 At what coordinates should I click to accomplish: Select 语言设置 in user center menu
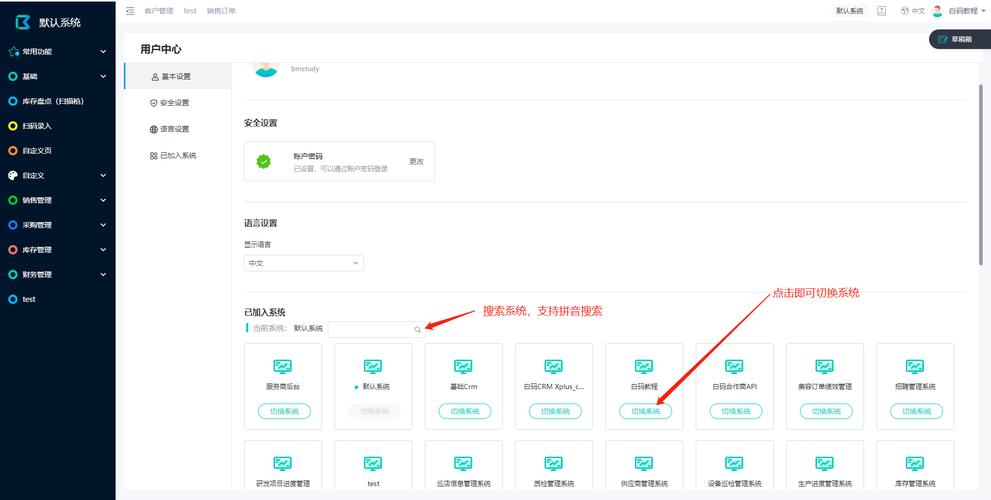click(x=178, y=129)
